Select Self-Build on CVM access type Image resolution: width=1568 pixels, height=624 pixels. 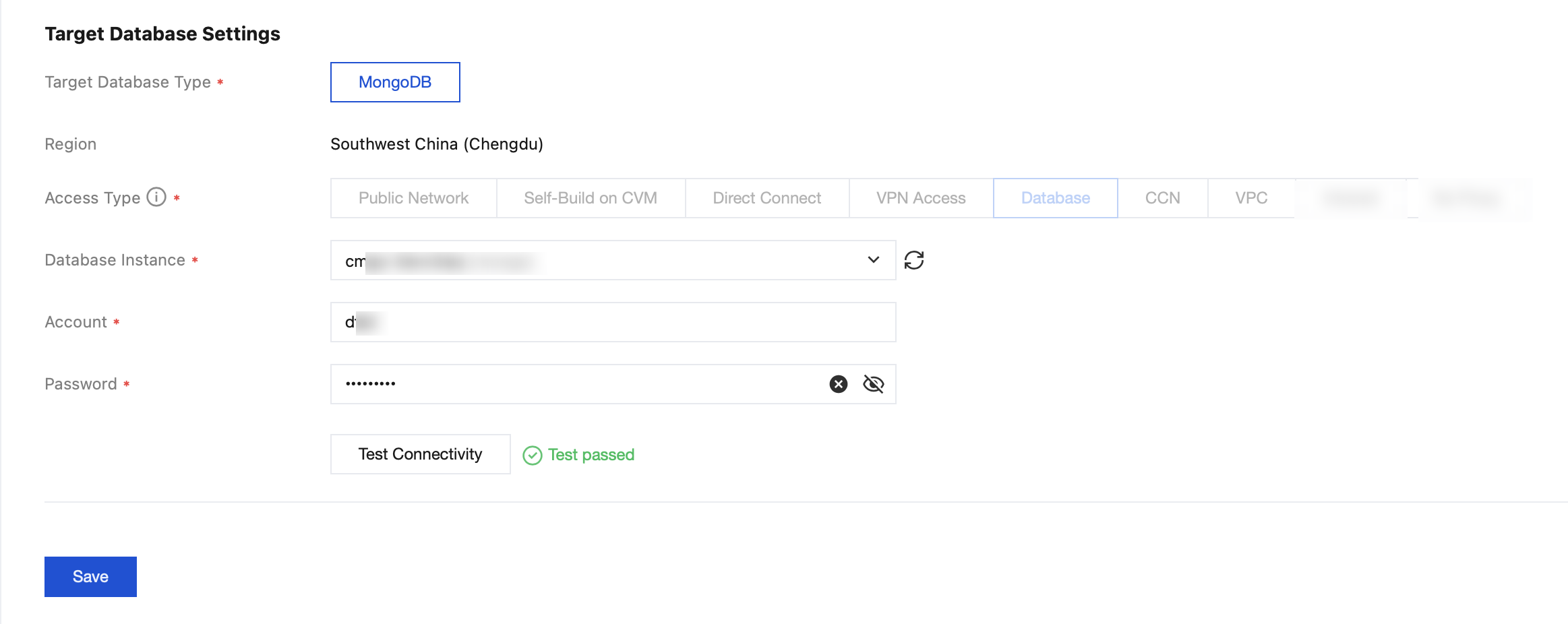coord(591,198)
